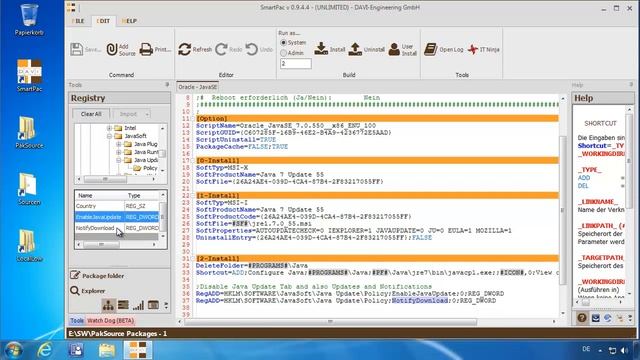Click the Redo arrow icon

221,49
